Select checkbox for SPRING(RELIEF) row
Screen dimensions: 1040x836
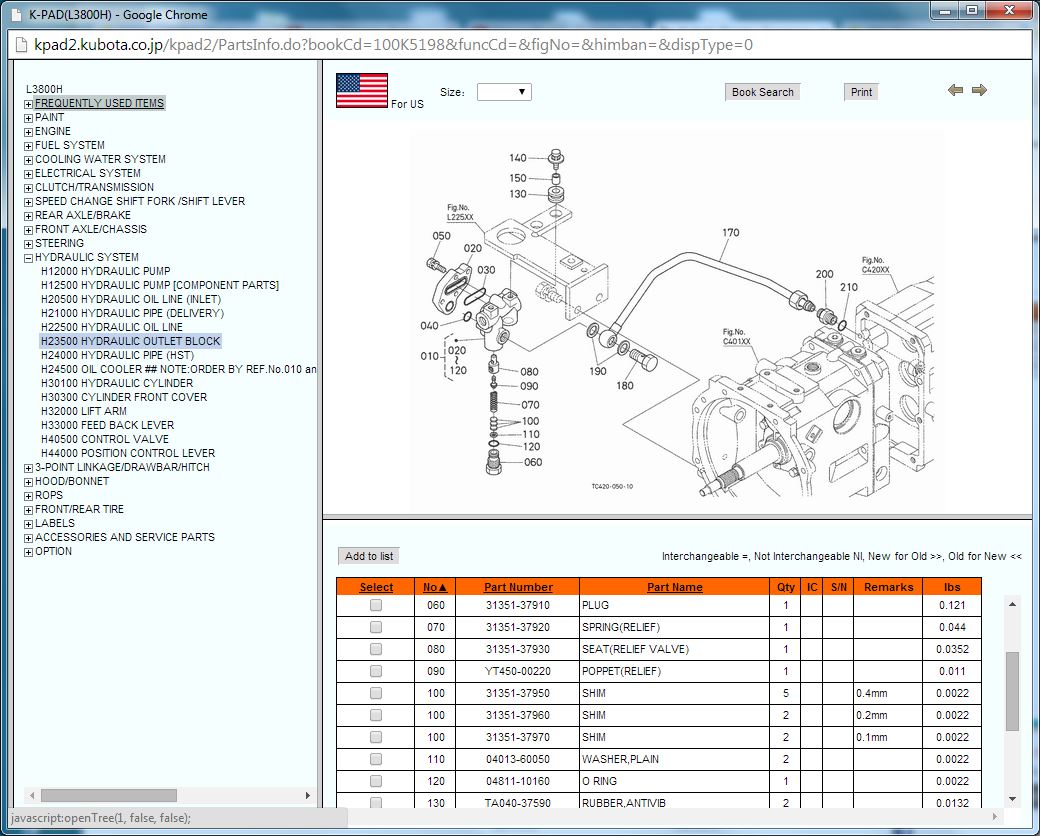(x=376, y=627)
